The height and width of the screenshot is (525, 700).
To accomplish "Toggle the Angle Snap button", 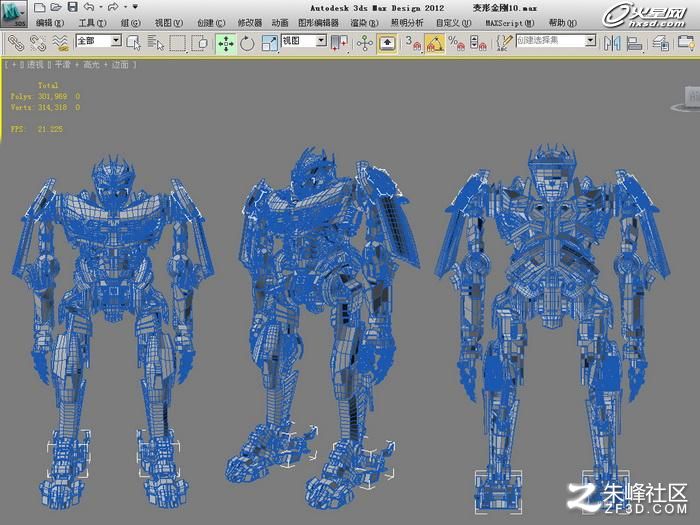I will point(435,43).
